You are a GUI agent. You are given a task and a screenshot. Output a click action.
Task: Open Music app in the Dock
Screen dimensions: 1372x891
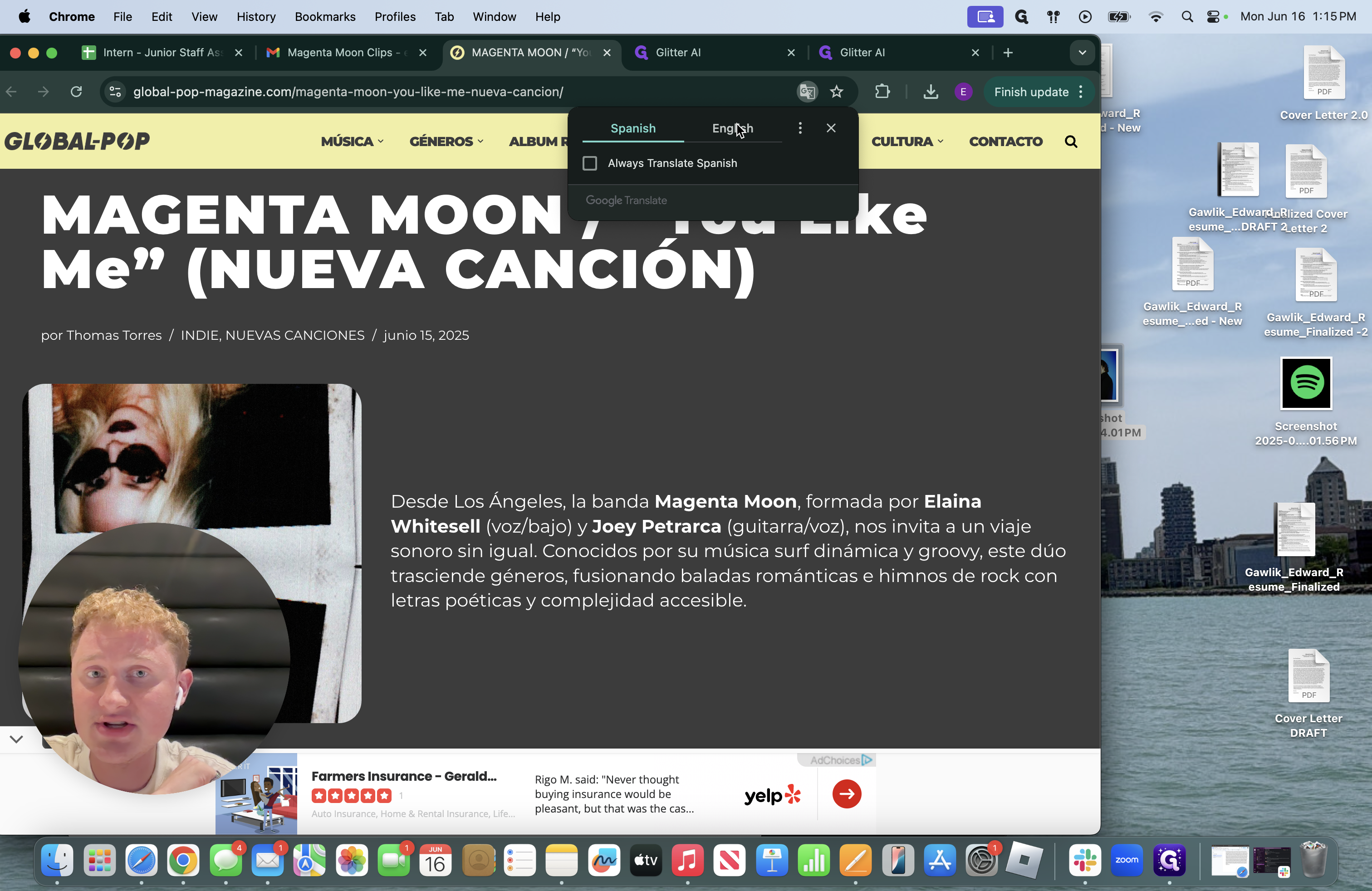688,861
